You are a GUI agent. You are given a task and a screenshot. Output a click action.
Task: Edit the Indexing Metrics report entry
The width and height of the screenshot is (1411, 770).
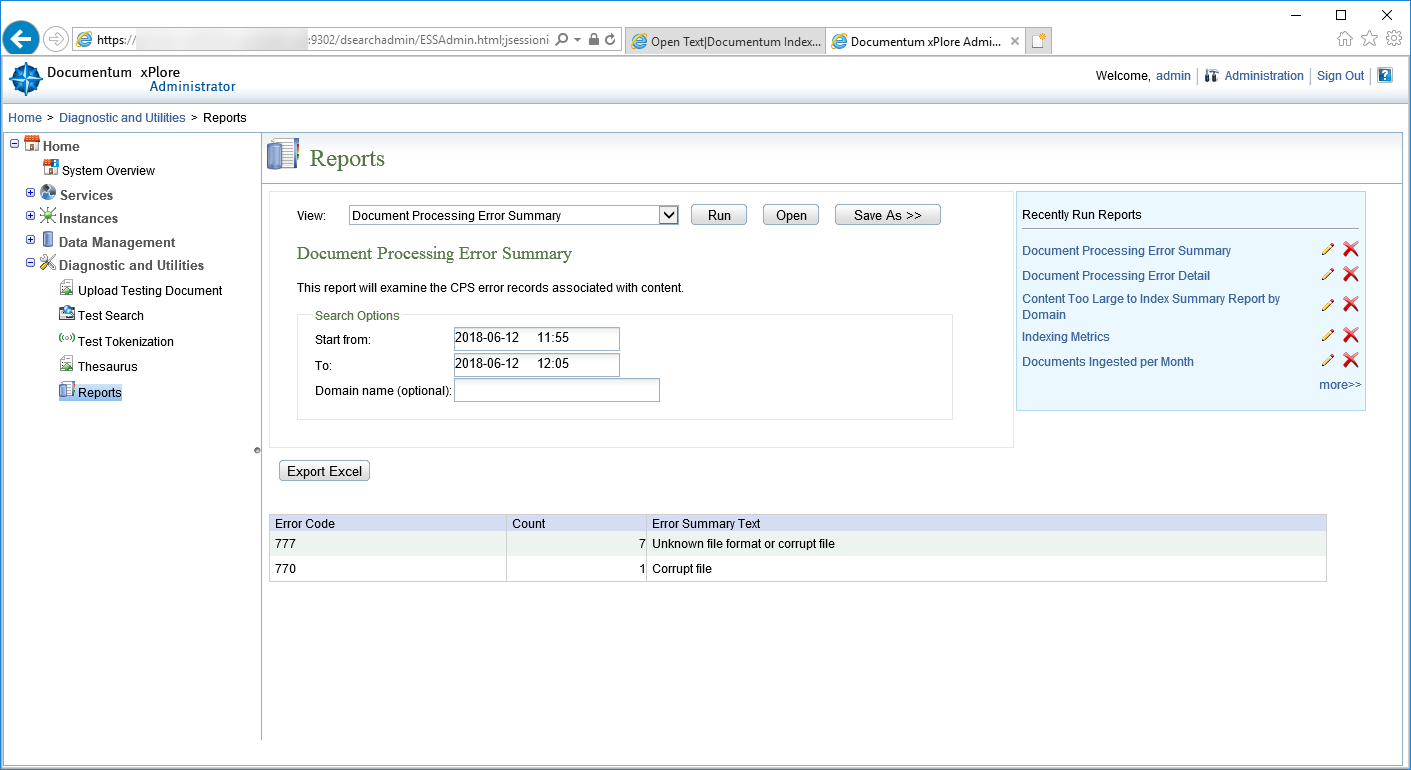[x=1328, y=335]
